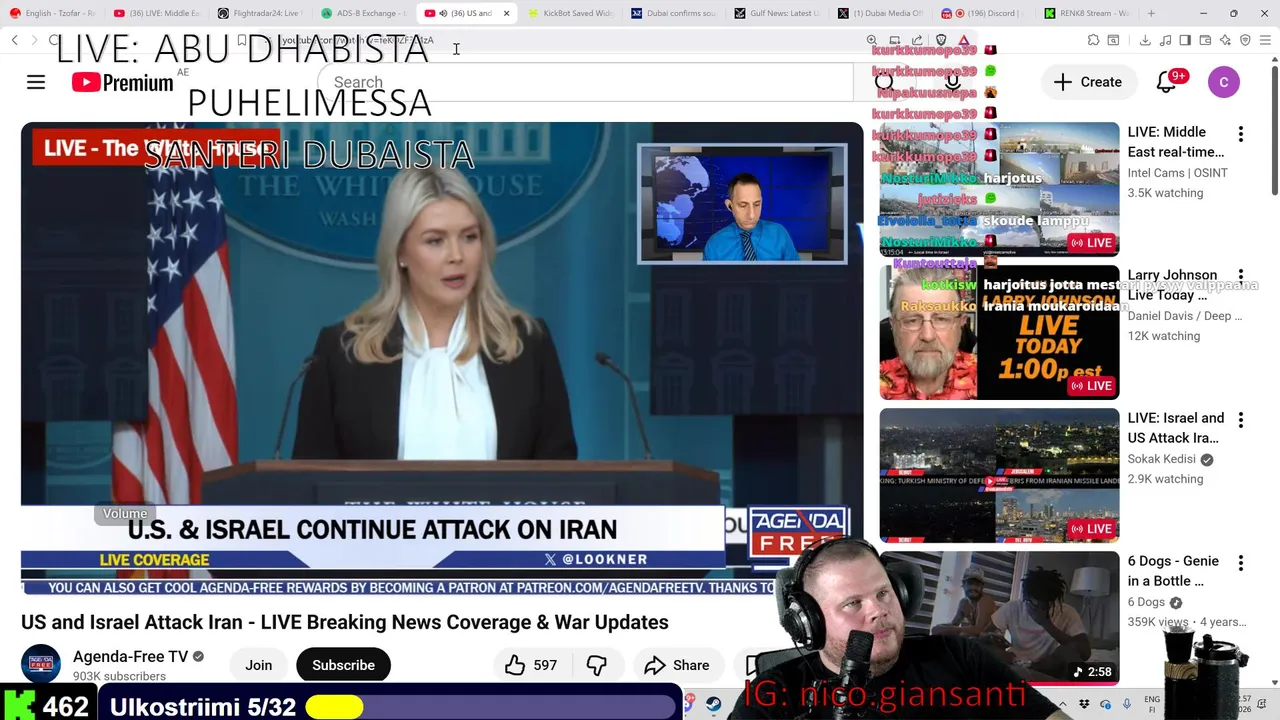Open the 6 Dogs Genie in a Bottle thumbnail
Viewport: 1280px width, 720px height.
tap(999, 618)
